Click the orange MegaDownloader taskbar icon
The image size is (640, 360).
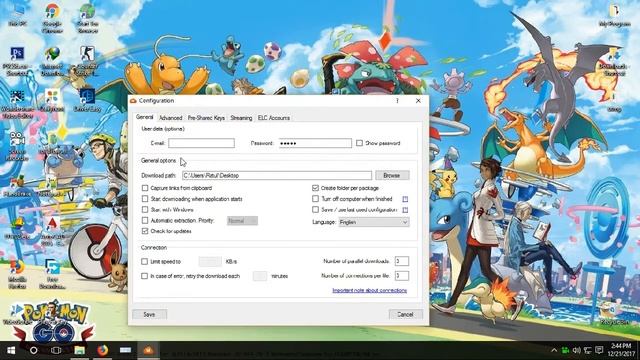148,350
